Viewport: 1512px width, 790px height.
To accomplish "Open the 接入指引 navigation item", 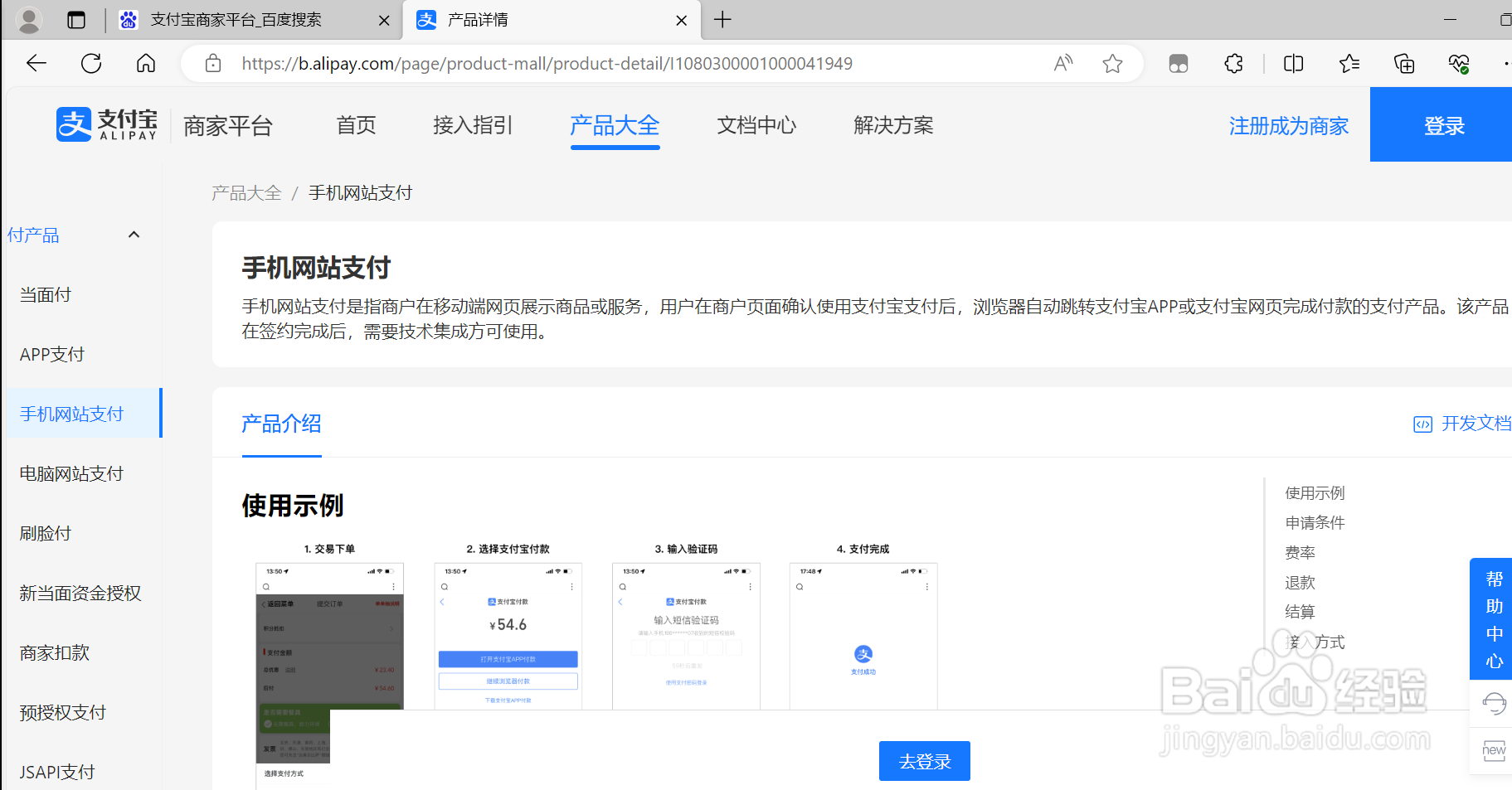I will (x=473, y=125).
